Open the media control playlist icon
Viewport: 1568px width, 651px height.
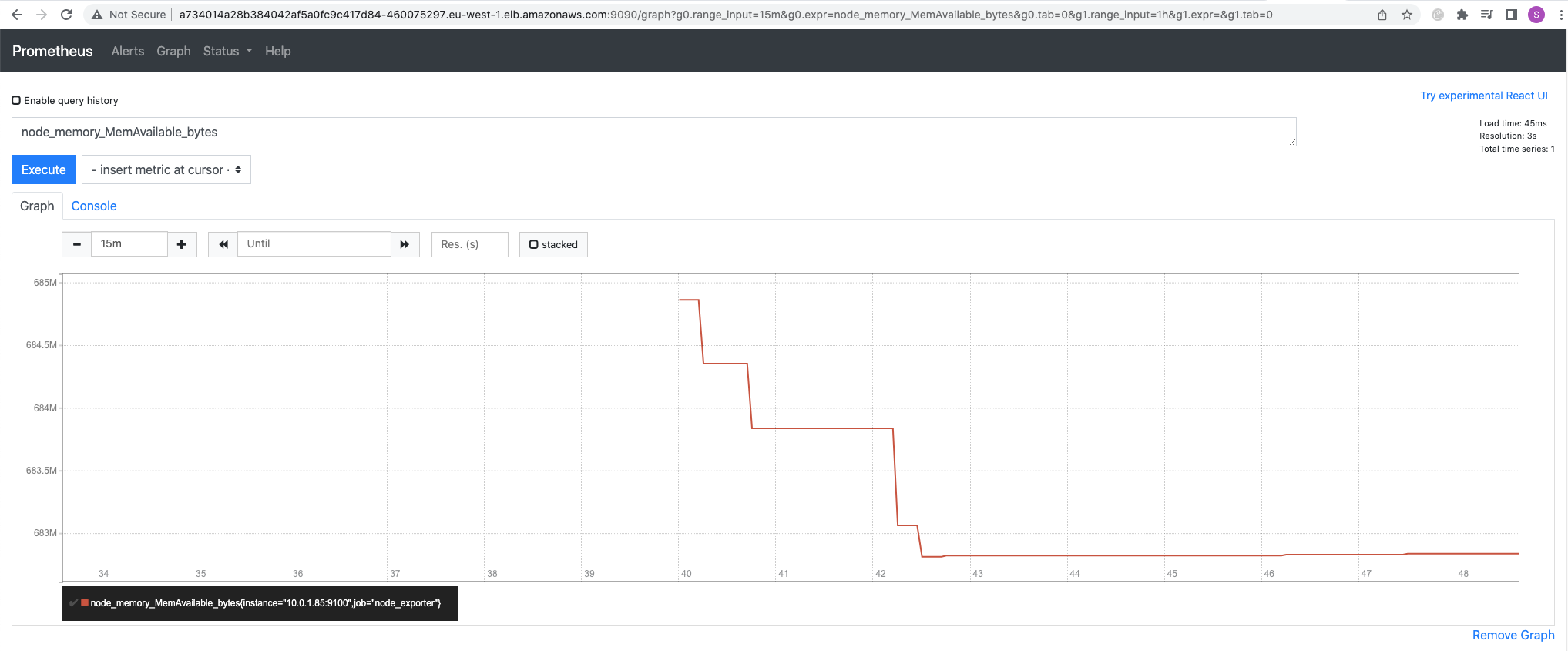pyautogui.click(x=1487, y=15)
